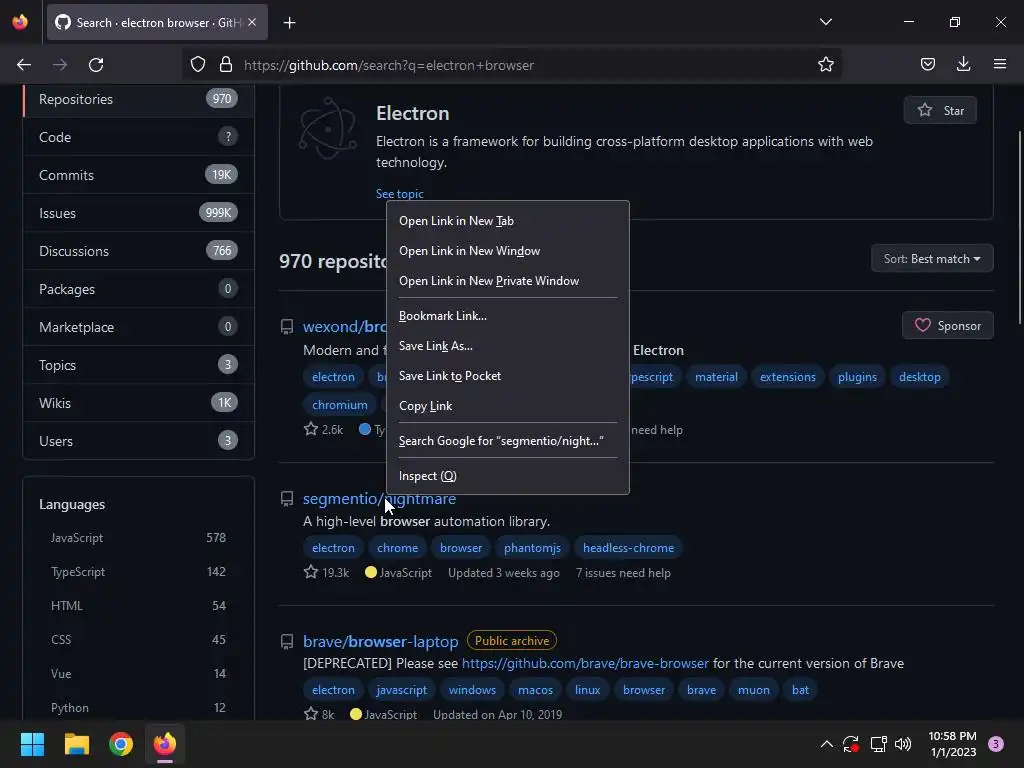Open File Explorer from the taskbar
The image size is (1024, 768).
coord(76,744)
